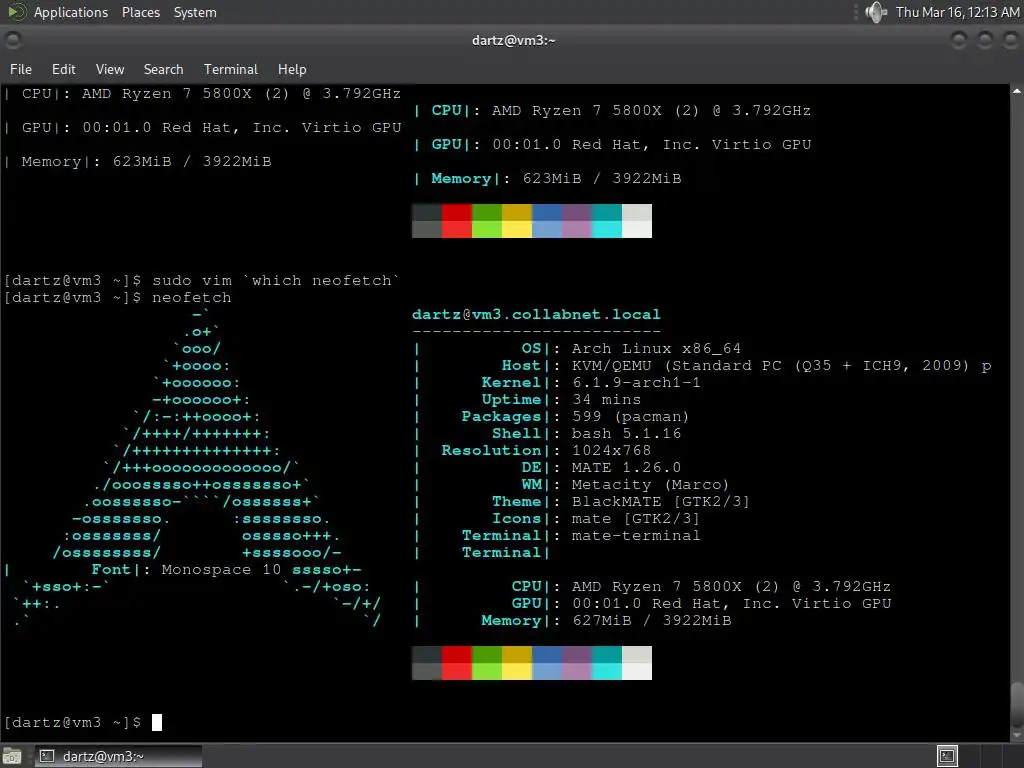Maximize the dartz@vm3 terminal window

(x=984, y=40)
